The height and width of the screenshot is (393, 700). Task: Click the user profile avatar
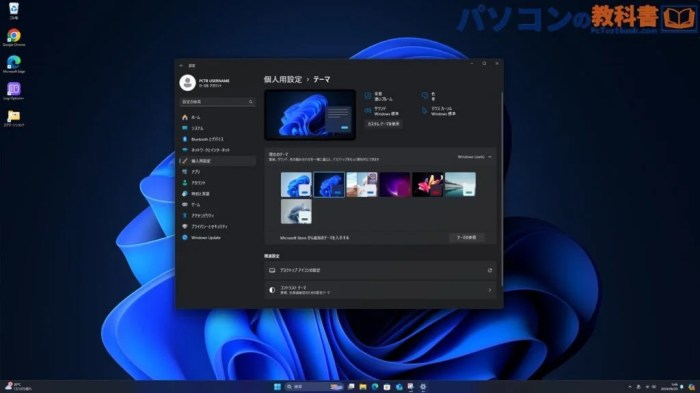pos(188,83)
